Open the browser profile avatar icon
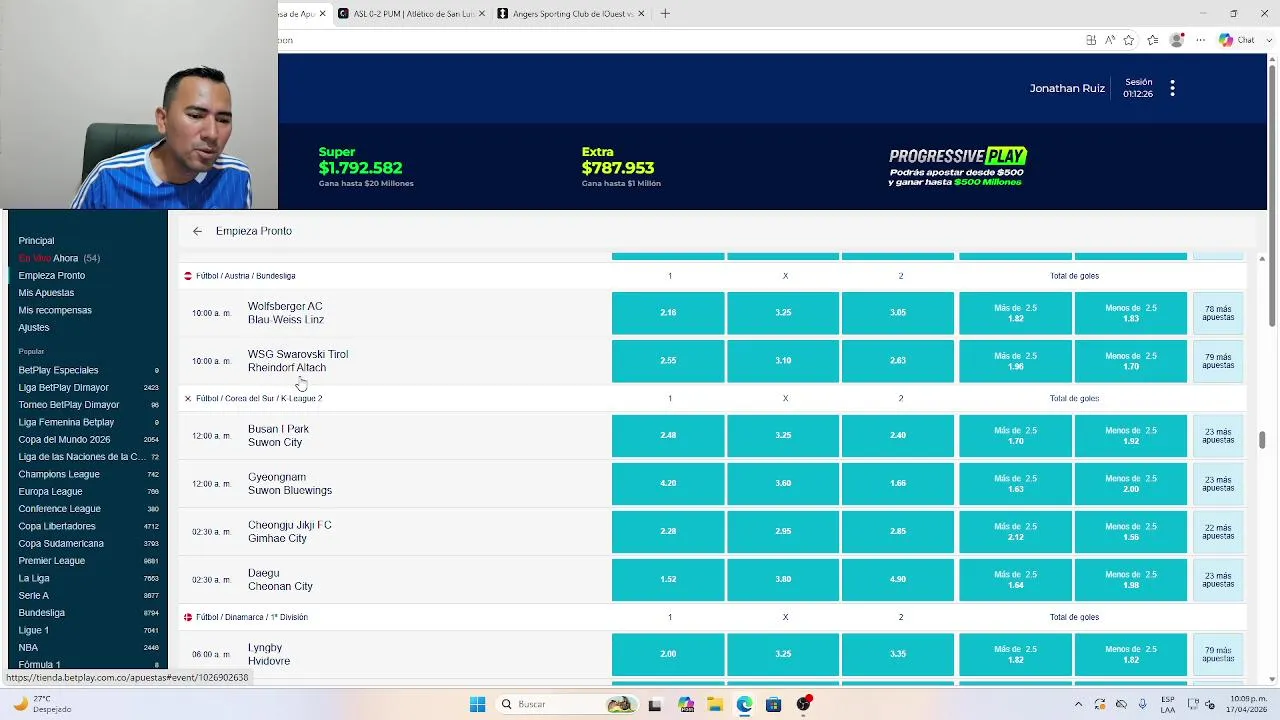This screenshot has width=1280, height=720. coord(1177,40)
